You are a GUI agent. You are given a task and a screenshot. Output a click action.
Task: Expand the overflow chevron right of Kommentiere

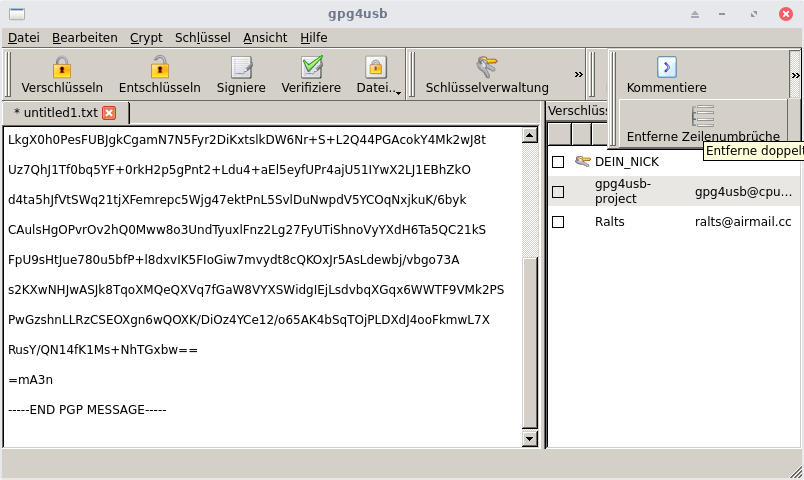[x=795, y=75]
